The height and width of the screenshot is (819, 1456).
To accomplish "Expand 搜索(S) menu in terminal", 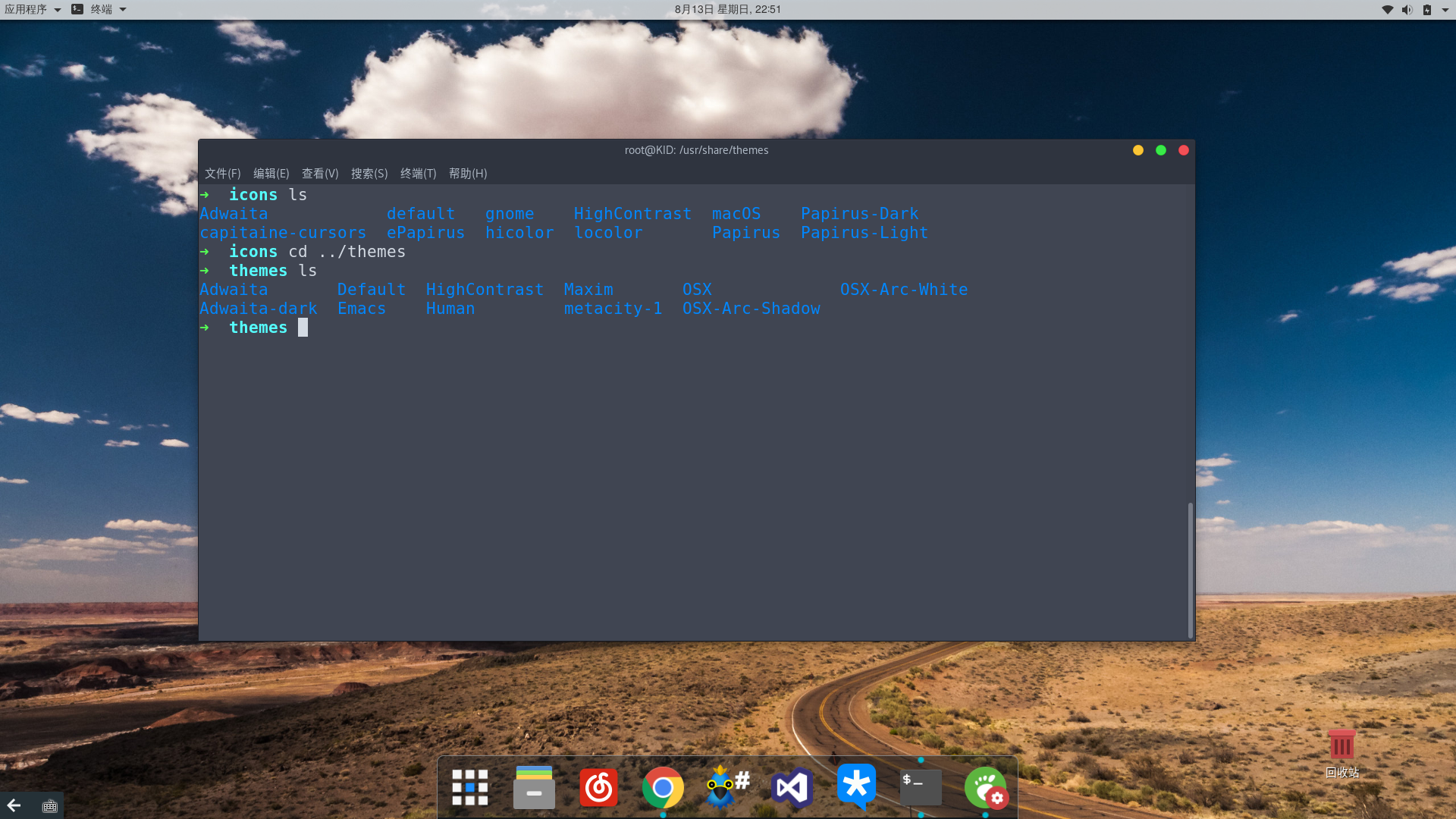I will click(x=369, y=173).
